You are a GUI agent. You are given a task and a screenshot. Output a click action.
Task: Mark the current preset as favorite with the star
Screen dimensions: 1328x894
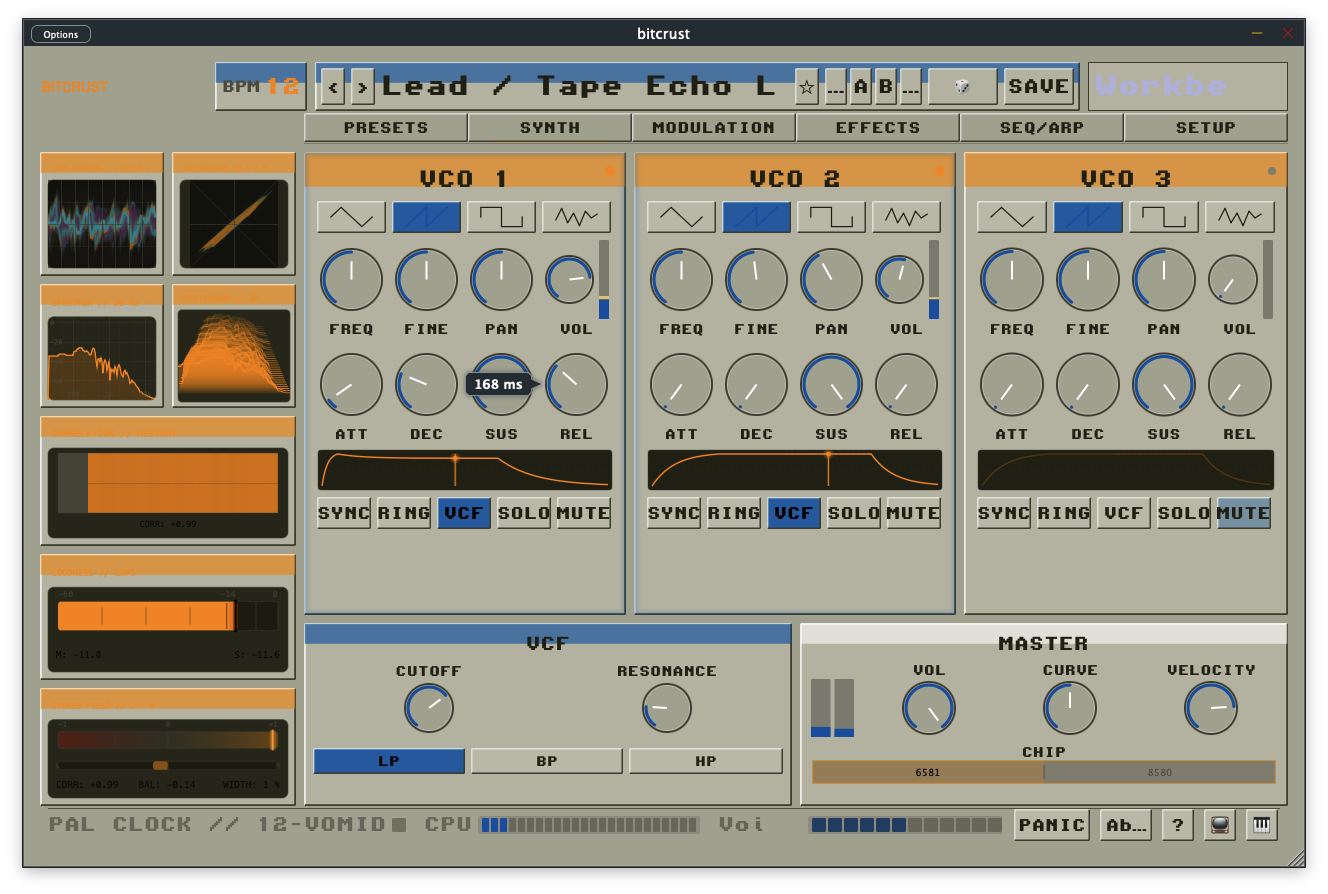point(806,87)
